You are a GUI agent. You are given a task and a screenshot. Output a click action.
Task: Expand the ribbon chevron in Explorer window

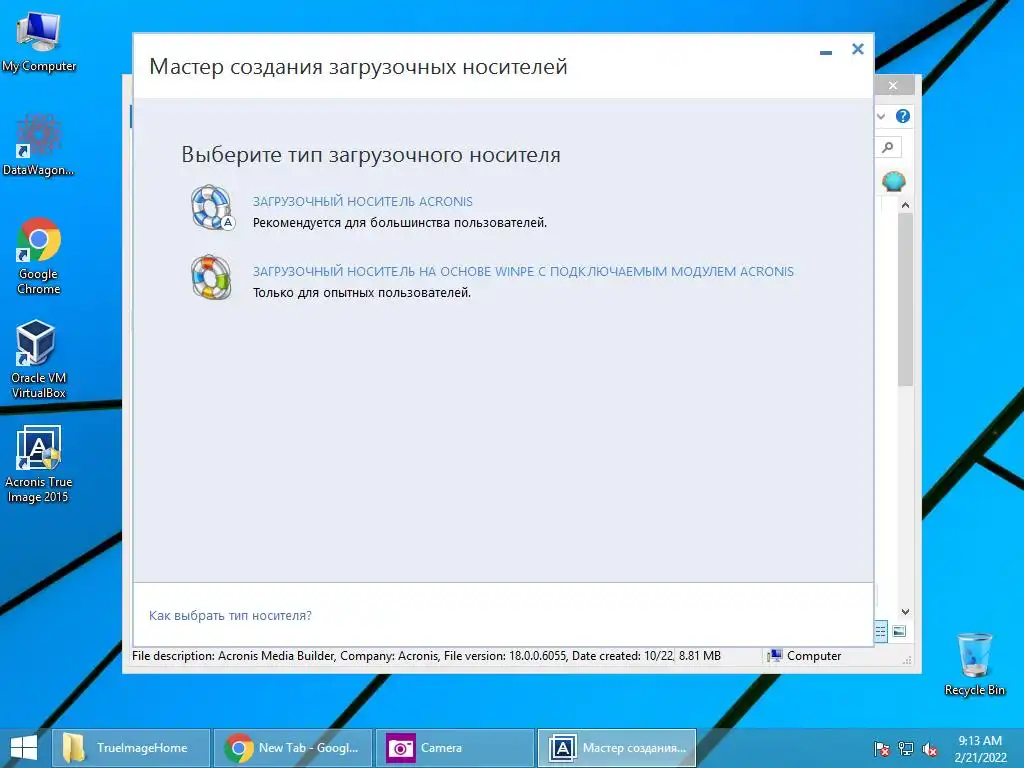click(x=881, y=116)
